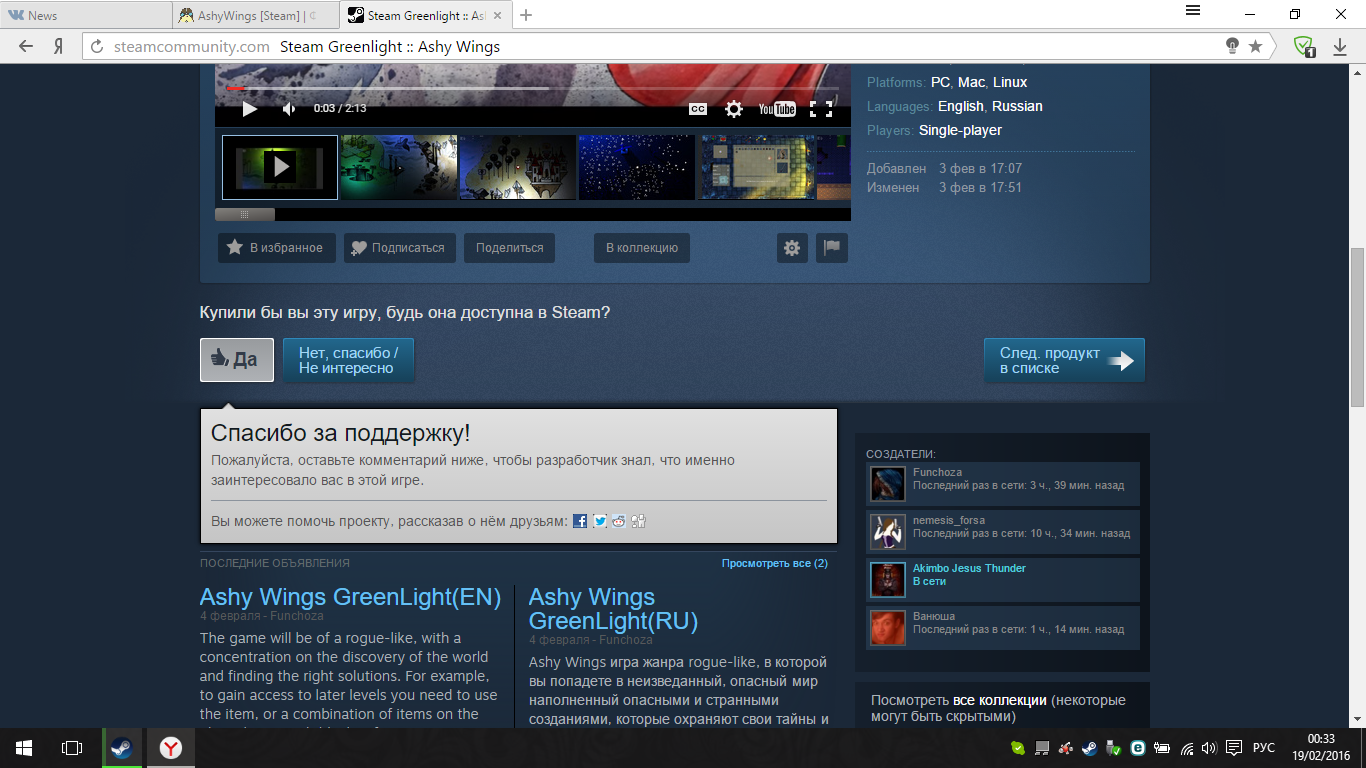Click the Yandex Я home button

[59, 46]
